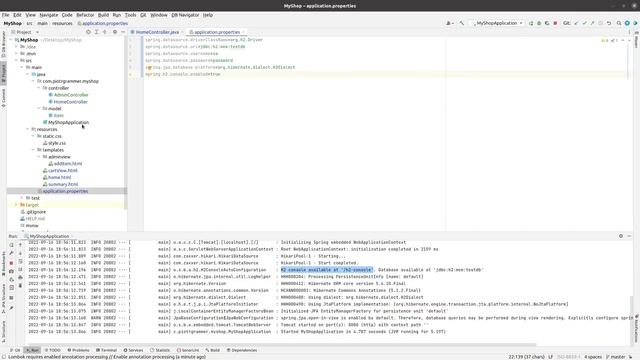Hide the Project panel with minus icon
The width and height of the screenshot is (640, 360).
point(123,32)
